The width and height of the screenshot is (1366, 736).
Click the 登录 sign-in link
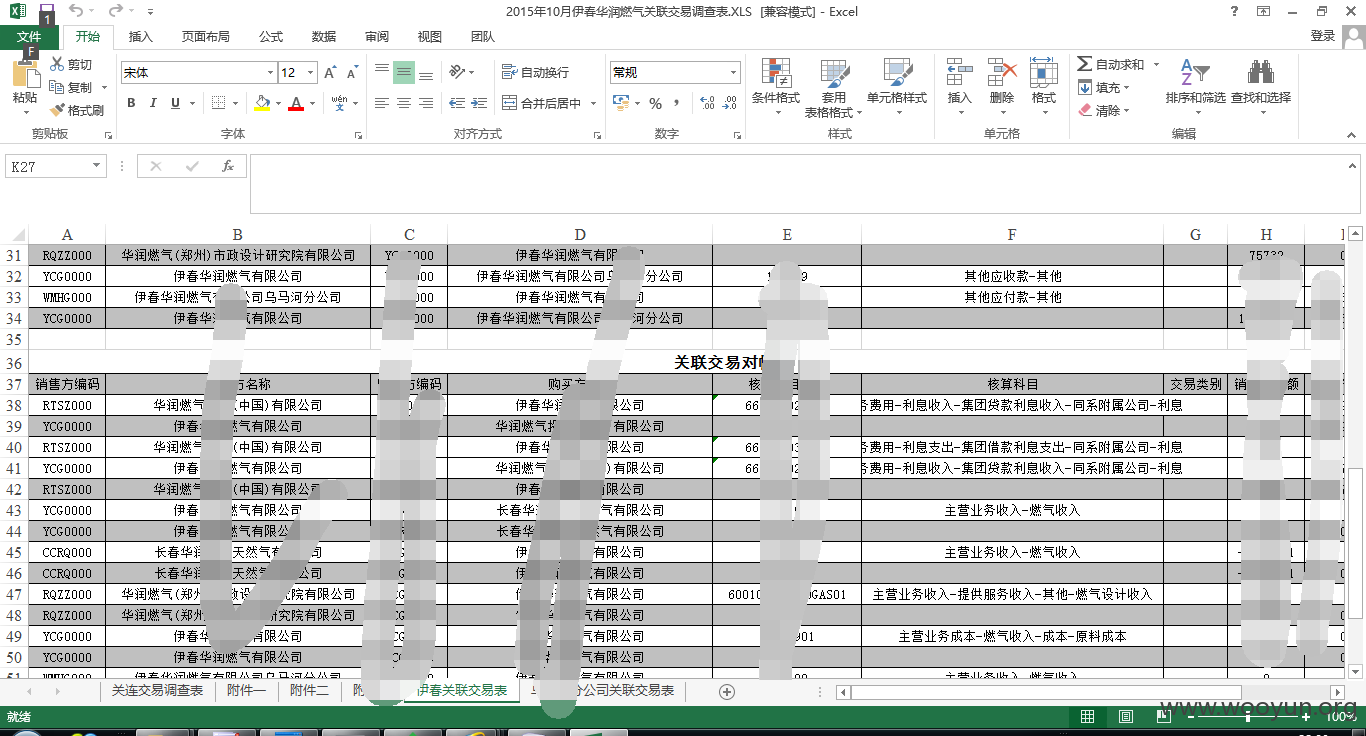pyautogui.click(x=1322, y=36)
